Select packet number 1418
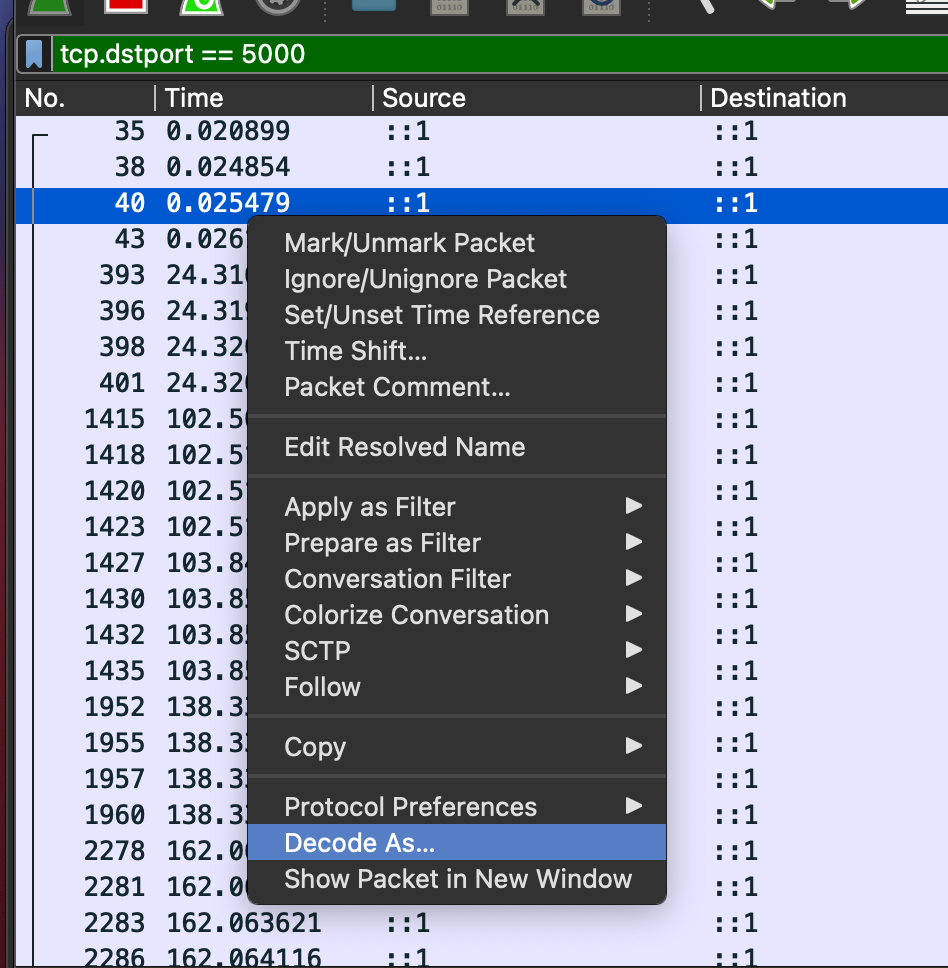 pos(114,455)
